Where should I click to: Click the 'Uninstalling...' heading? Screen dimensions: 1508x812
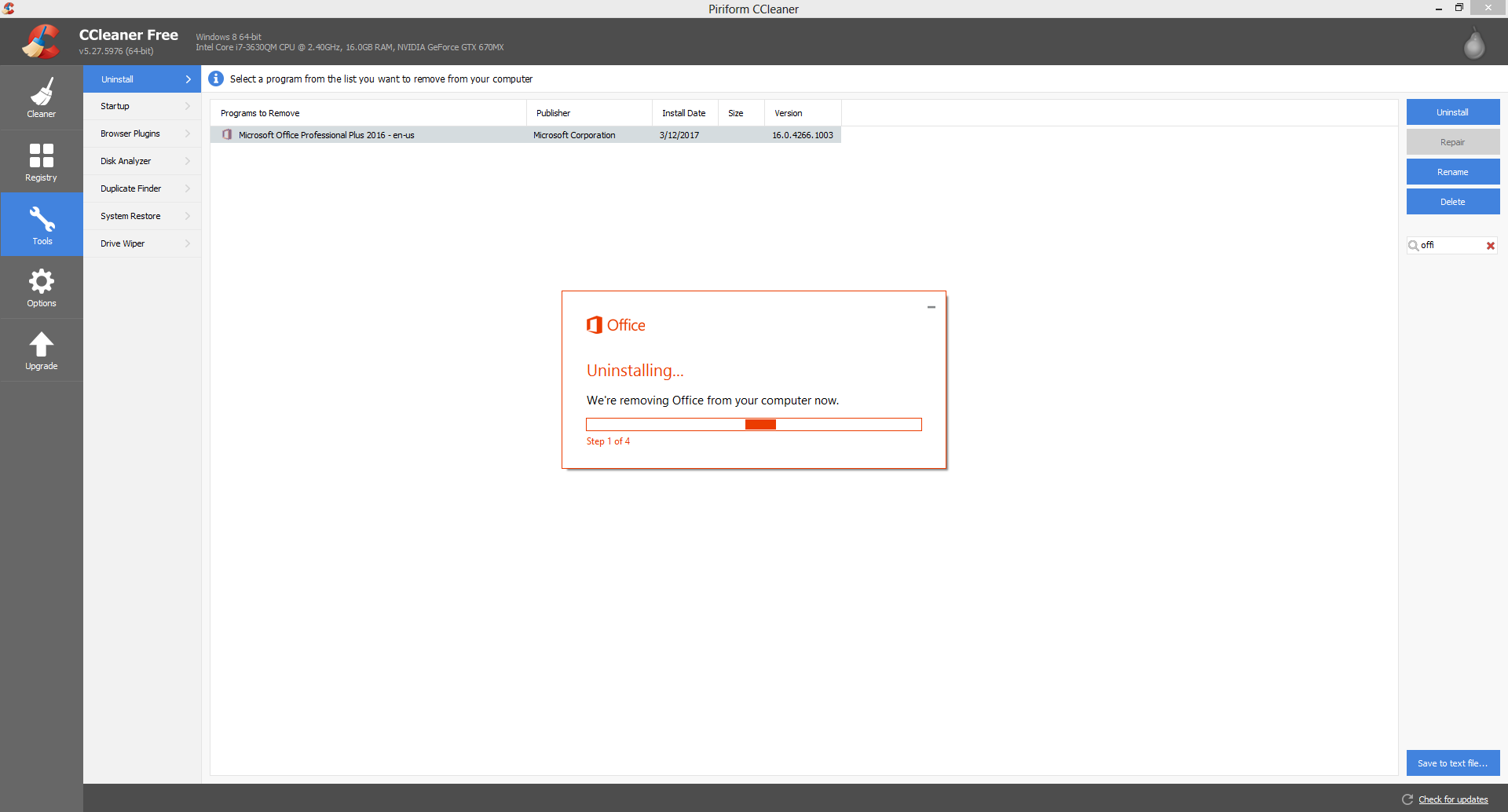(x=635, y=371)
